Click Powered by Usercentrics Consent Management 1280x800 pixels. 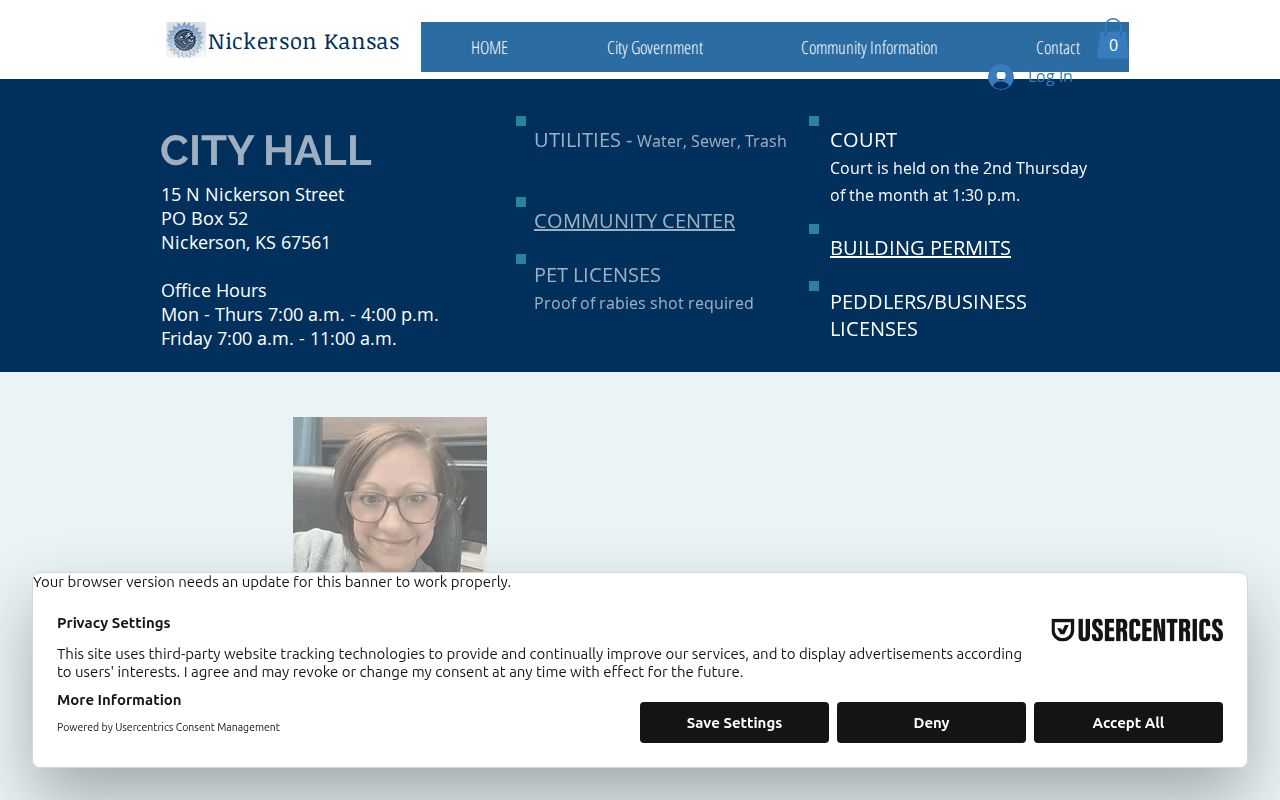[x=168, y=727]
